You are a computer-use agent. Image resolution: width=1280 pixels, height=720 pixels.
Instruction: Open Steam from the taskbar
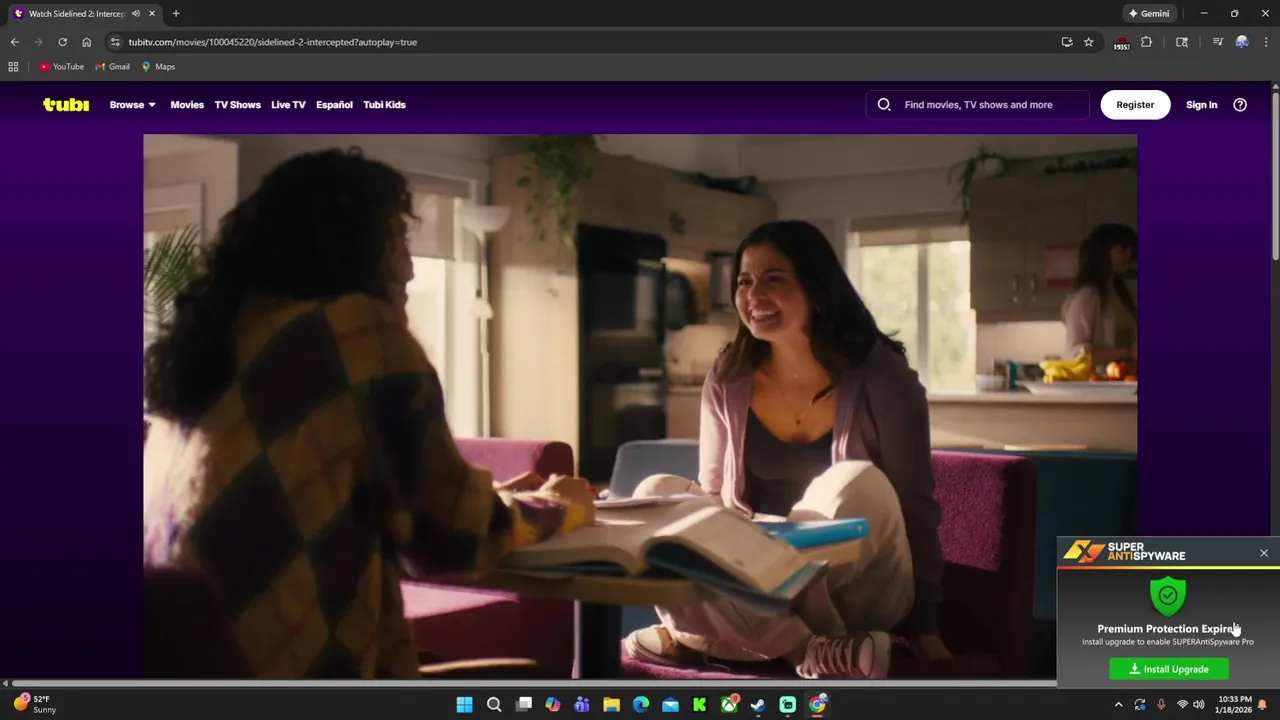[758, 705]
